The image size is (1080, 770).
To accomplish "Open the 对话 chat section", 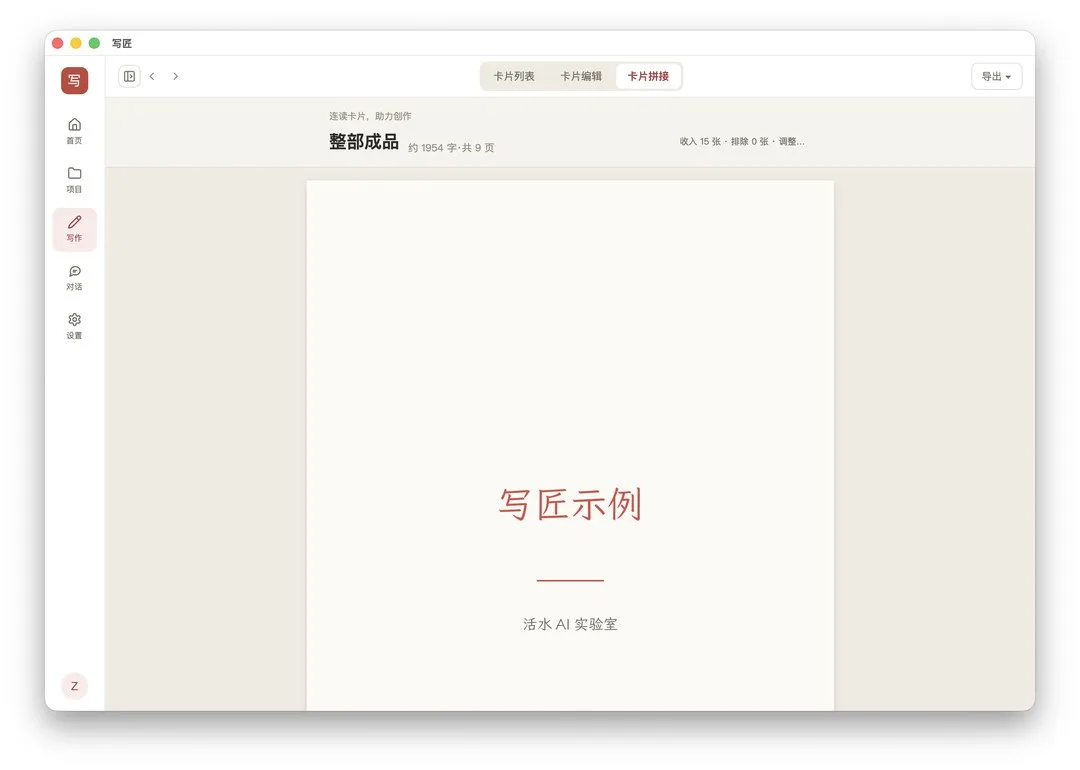I will click(x=74, y=278).
